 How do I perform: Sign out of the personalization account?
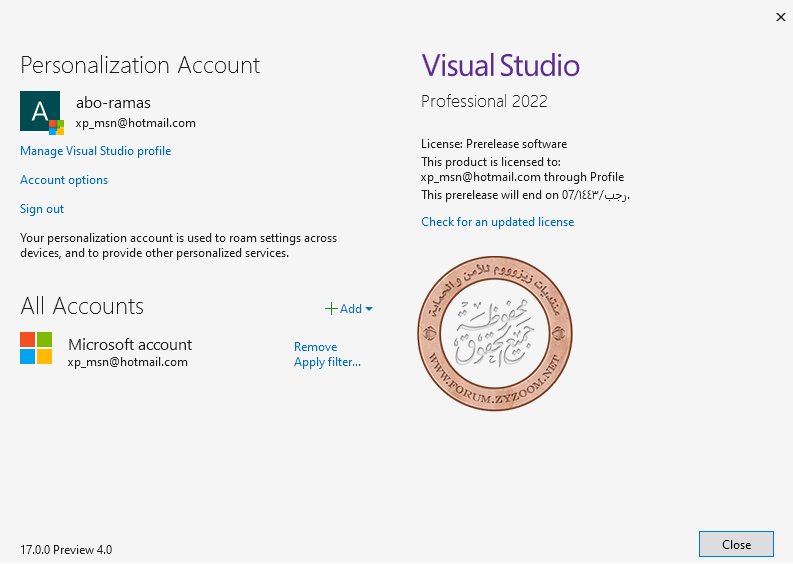click(x=42, y=209)
